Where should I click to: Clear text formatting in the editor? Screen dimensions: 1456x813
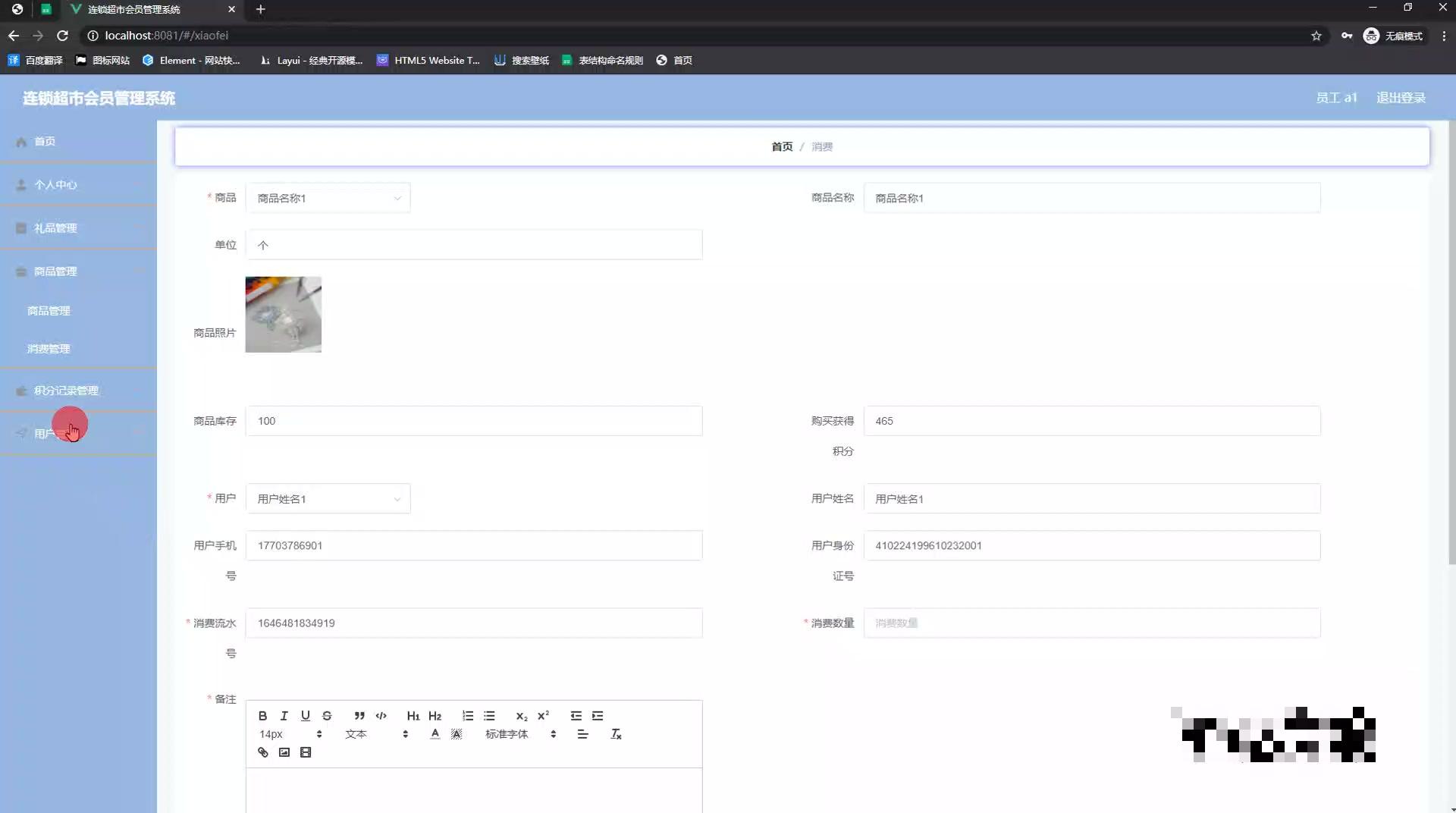(616, 734)
